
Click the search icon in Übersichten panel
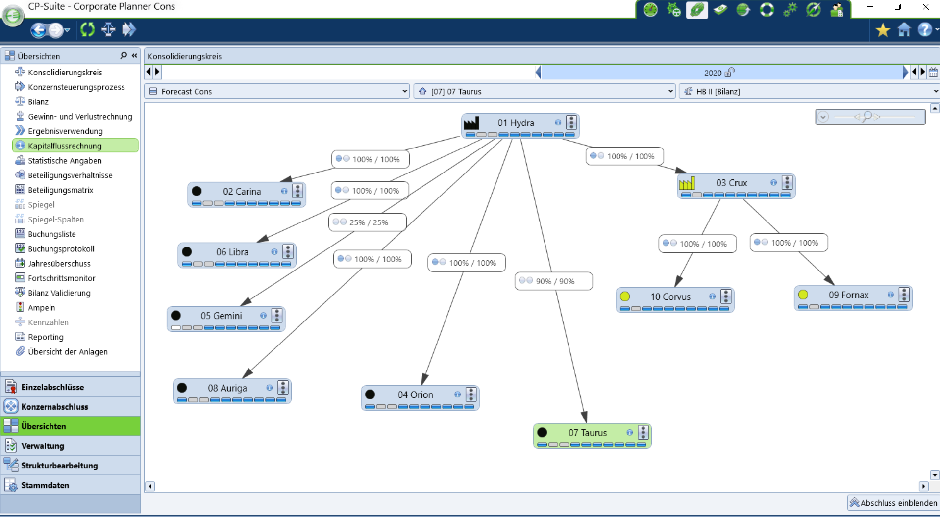(123, 55)
